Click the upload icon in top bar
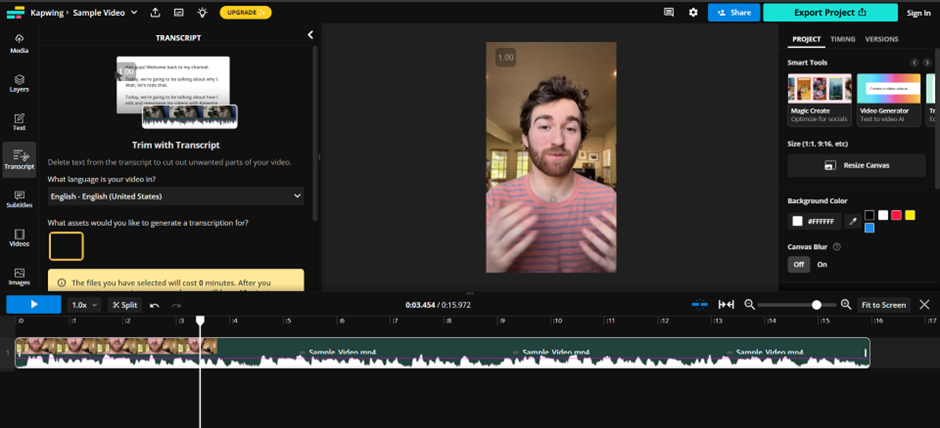 tap(155, 12)
